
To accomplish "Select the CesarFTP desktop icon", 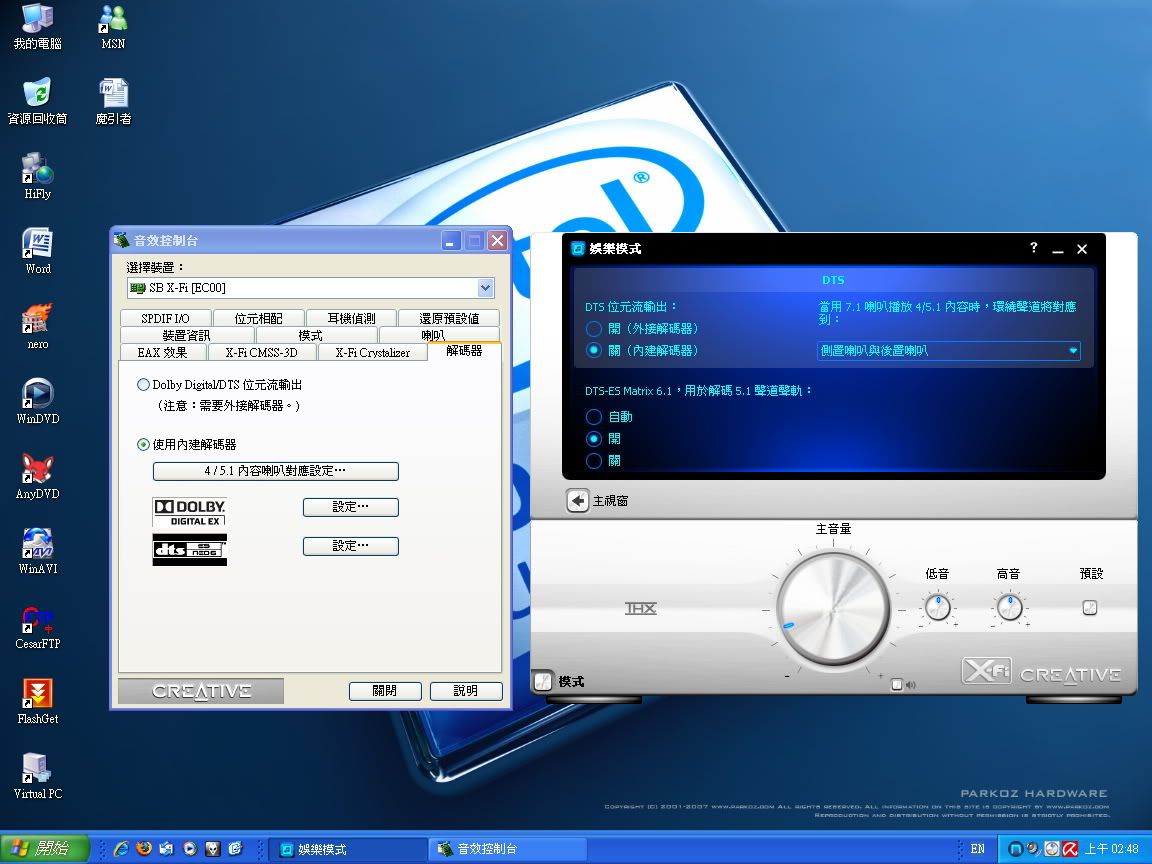I will (37, 627).
